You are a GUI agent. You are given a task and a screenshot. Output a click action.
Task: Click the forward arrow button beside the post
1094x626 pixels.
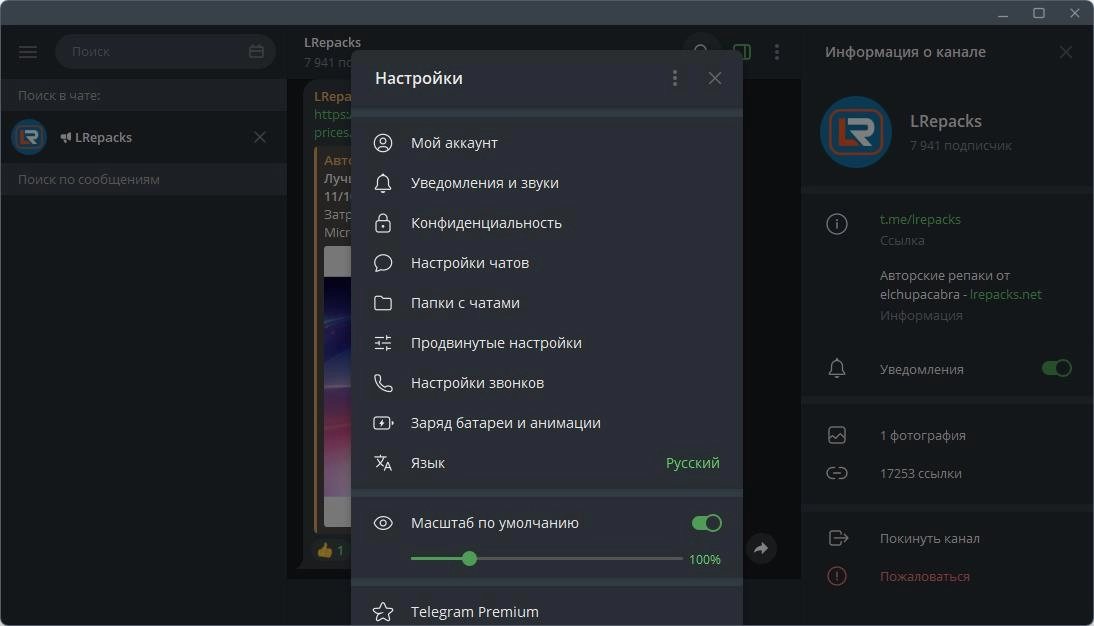click(x=761, y=549)
